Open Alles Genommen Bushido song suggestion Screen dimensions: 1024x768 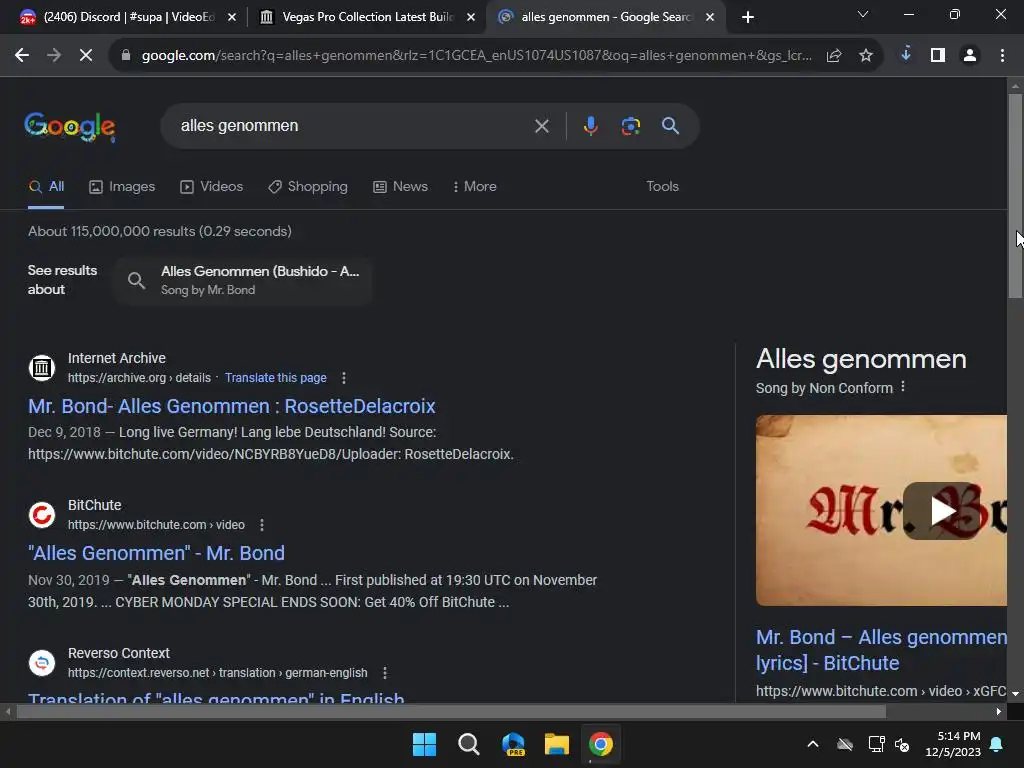click(x=244, y=280)
